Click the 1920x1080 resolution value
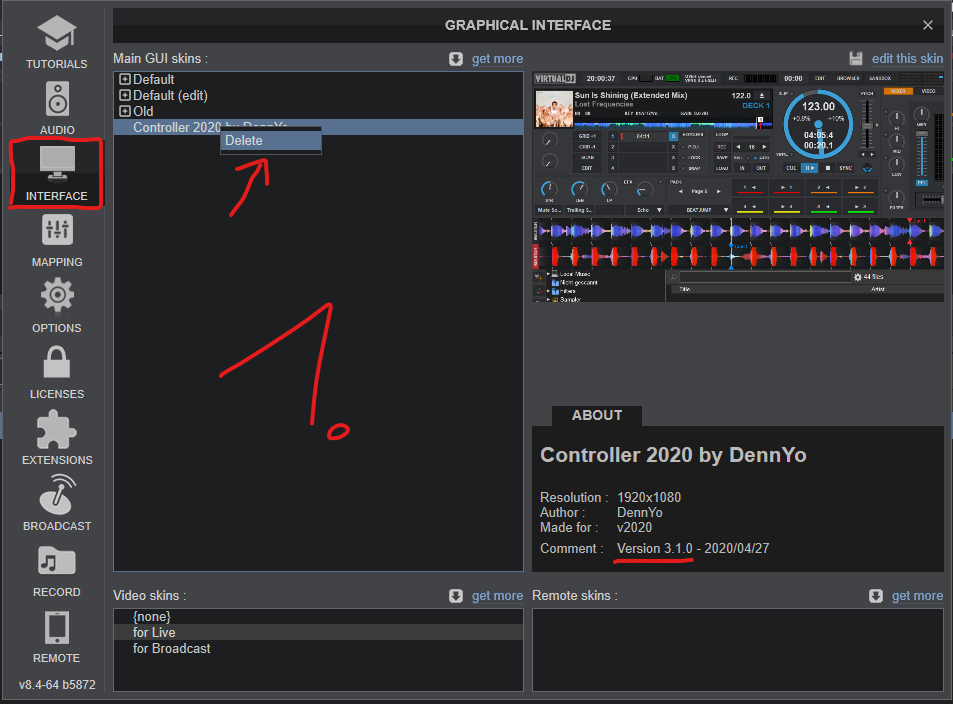The height and width of the screenshot is (704, 953). click(x=649, y=497)
